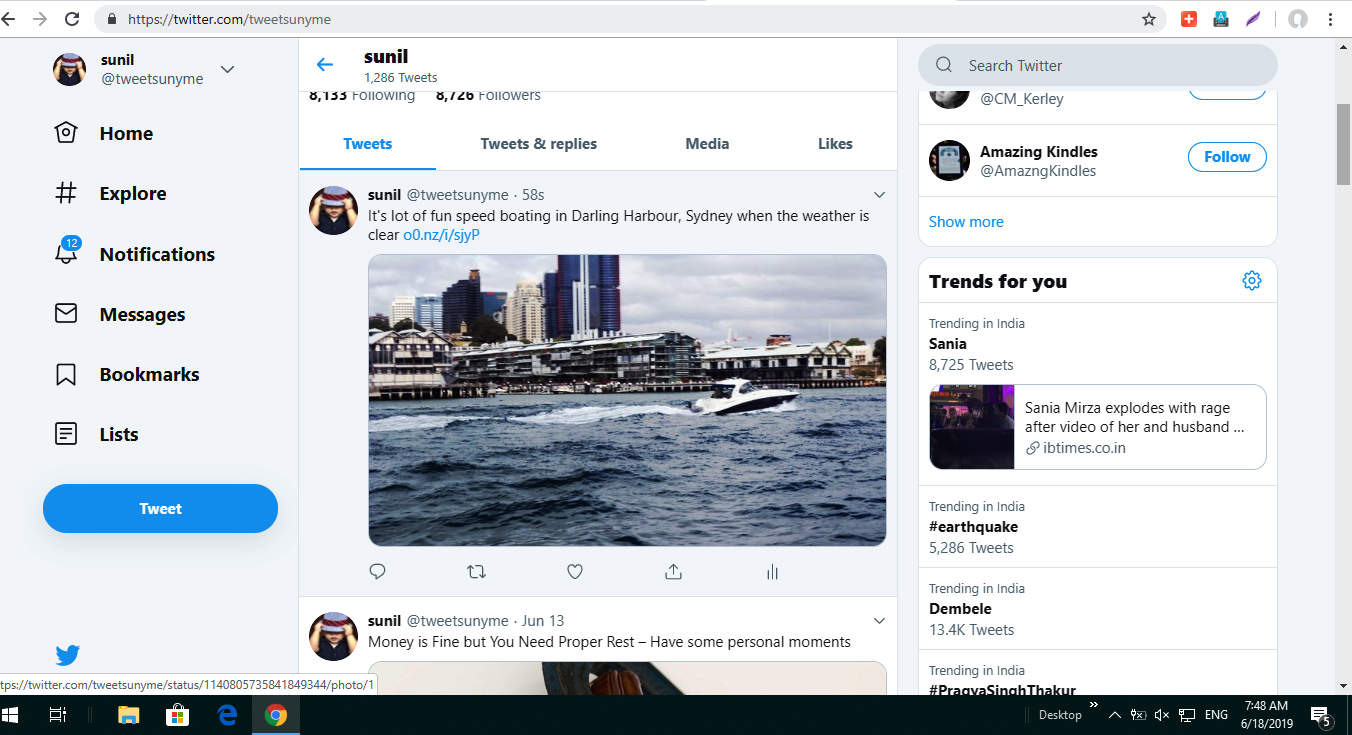Open Chrome three-dot menu
This screenshot has height=735, width=1352.
[1330, 19]
